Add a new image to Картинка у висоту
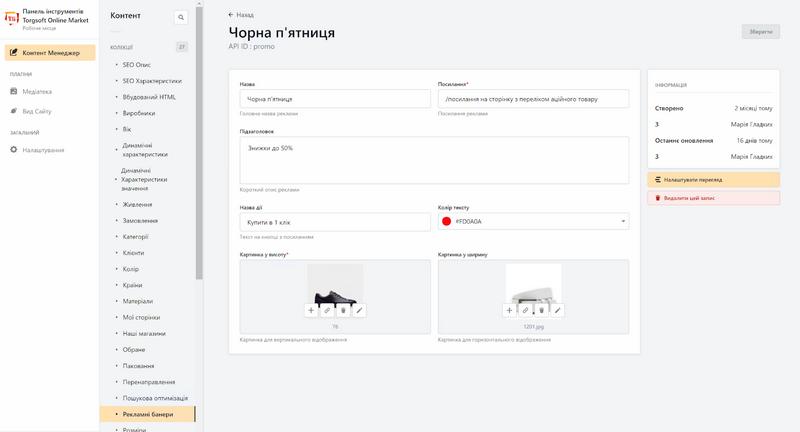 point(311,310)
